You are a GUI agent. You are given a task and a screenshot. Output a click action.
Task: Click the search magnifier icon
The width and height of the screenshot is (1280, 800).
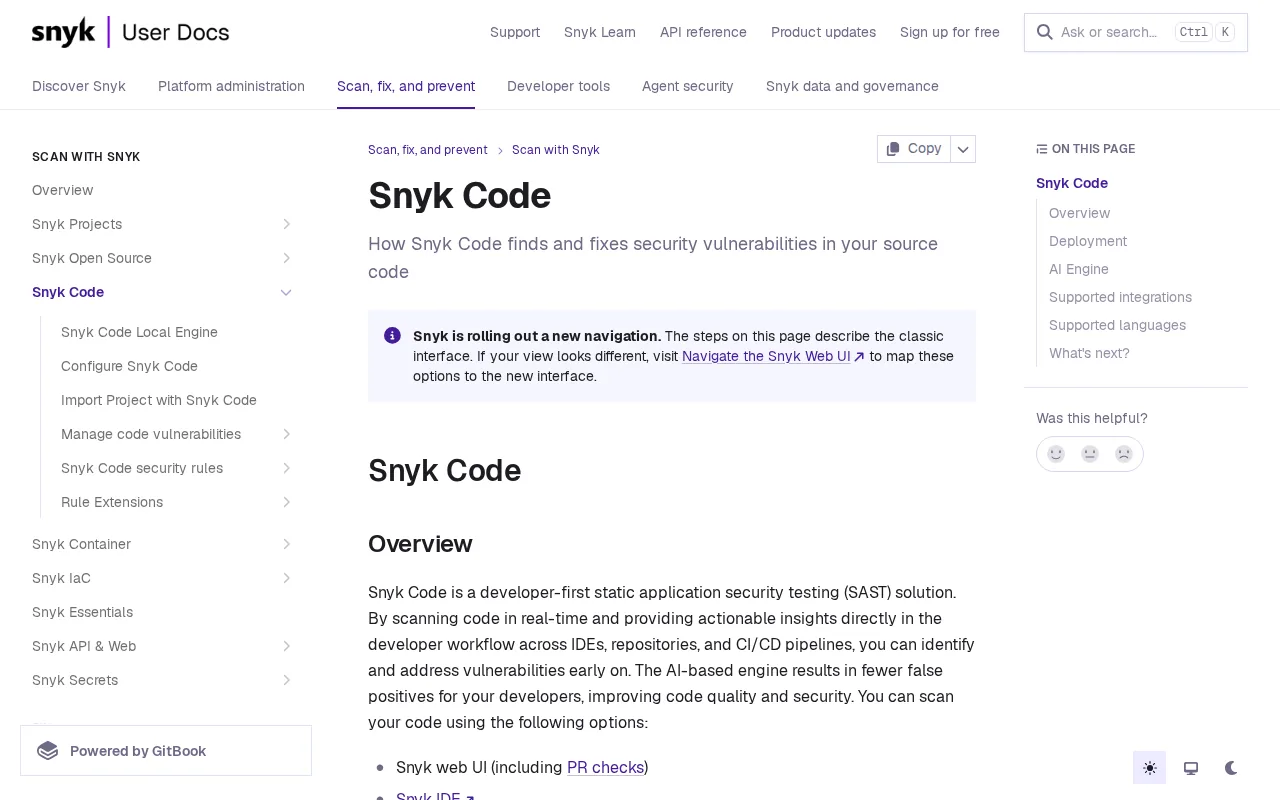[1044, 32]
